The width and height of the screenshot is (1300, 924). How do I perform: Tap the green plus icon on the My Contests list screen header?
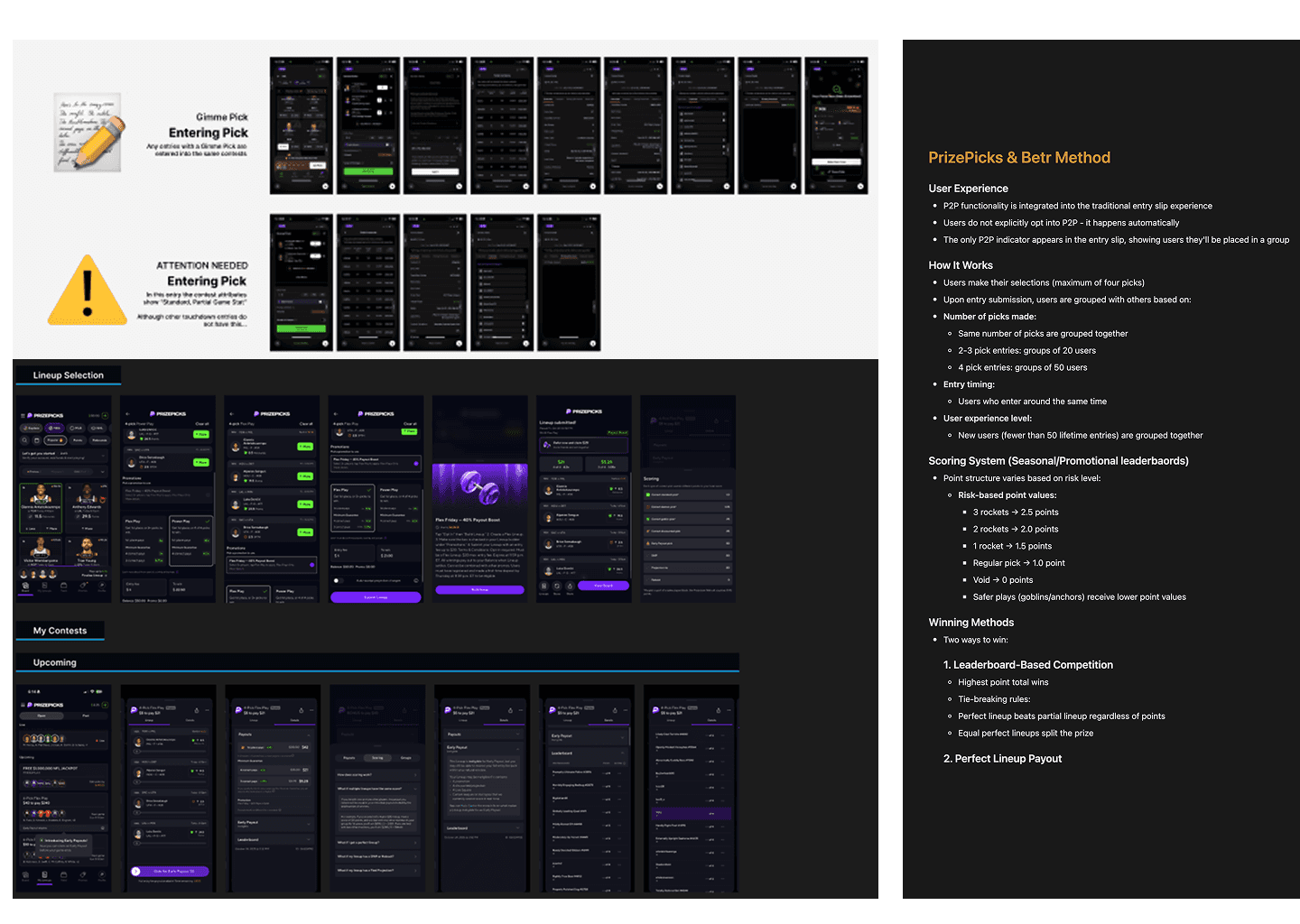tap(105, 705)
